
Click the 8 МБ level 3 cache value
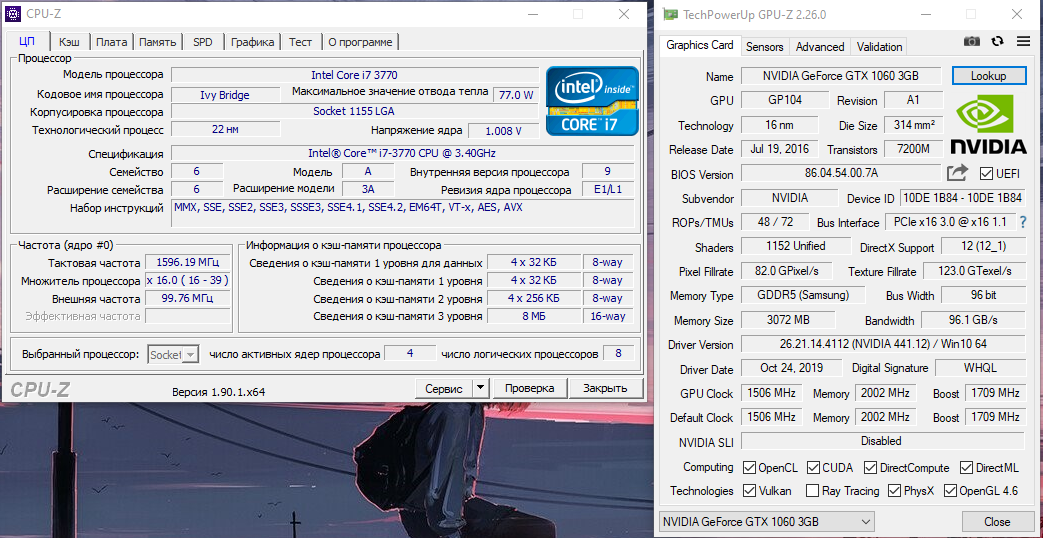tap(533, 316)
